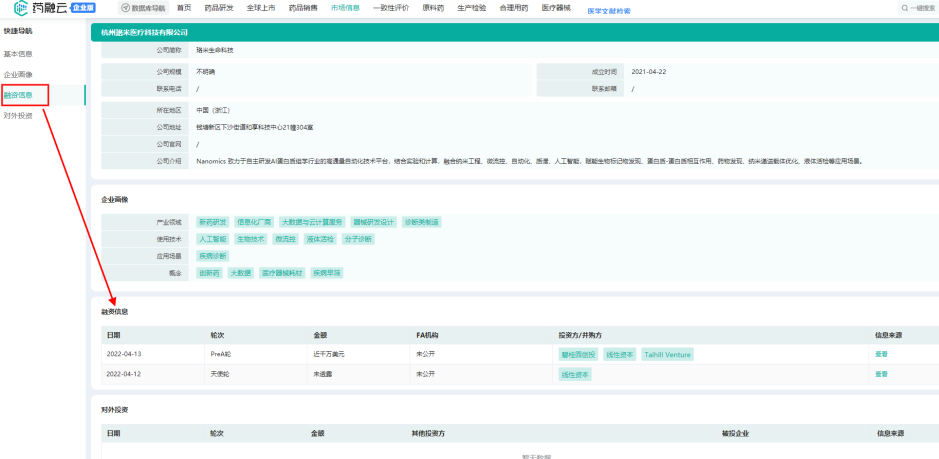
Task: Open 医疗器械 menu item
Action: pos(556,8)
